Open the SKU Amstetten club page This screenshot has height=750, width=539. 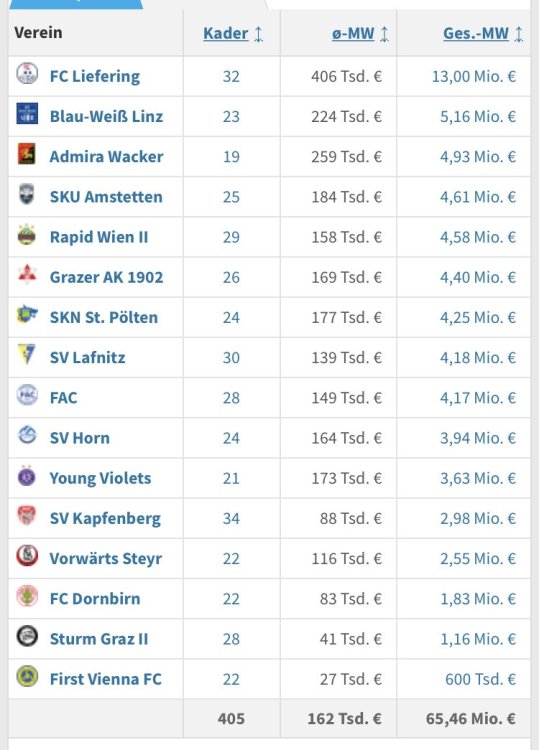[x=106, y=197]
